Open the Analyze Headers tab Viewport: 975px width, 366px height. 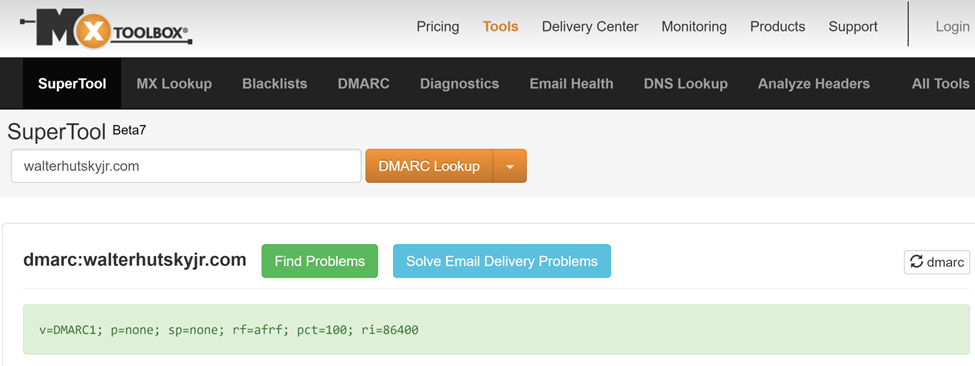[x=814, y=84]
